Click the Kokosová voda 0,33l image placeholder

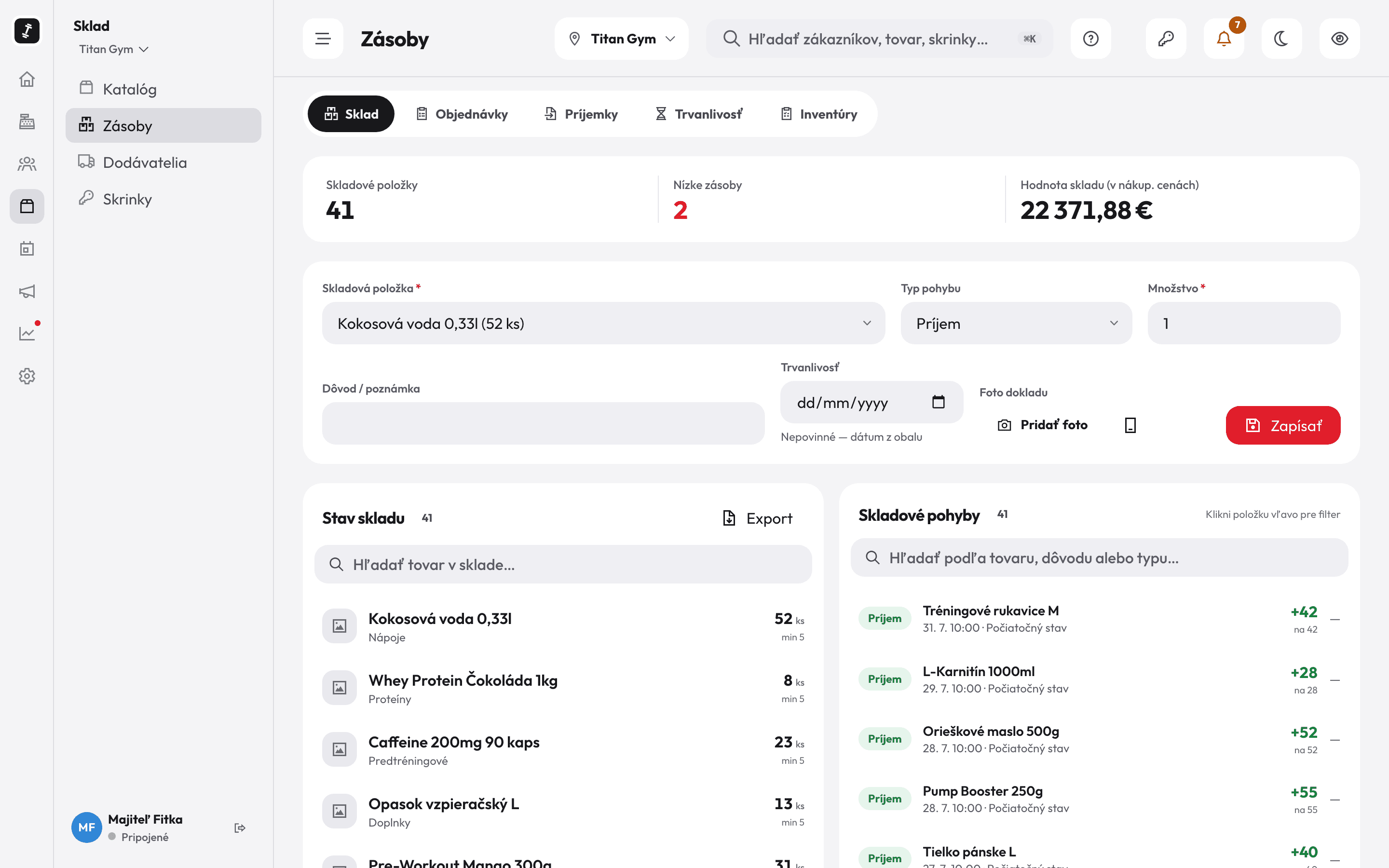pyautogui.click(x=339, y=626)
